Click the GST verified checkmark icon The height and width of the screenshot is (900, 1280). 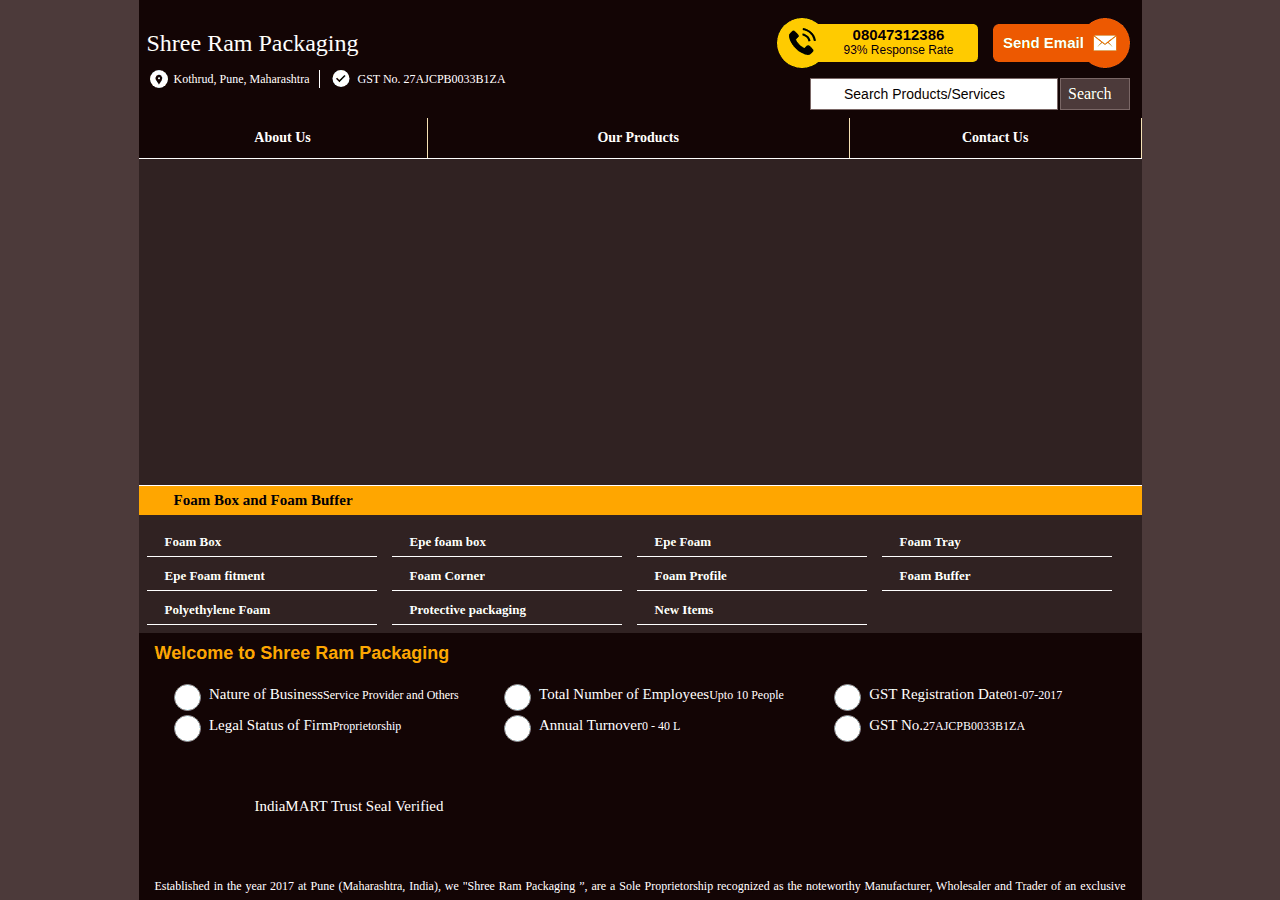tap(341, 78)
